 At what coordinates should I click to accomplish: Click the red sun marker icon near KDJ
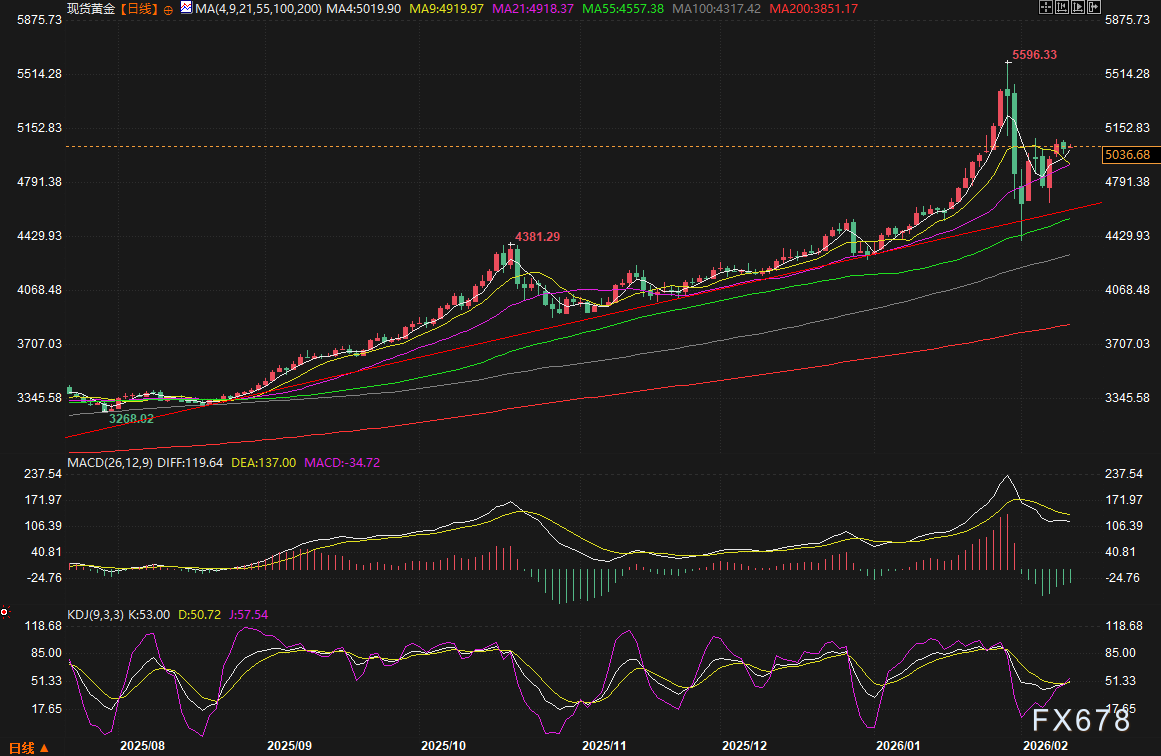point(5,612)
